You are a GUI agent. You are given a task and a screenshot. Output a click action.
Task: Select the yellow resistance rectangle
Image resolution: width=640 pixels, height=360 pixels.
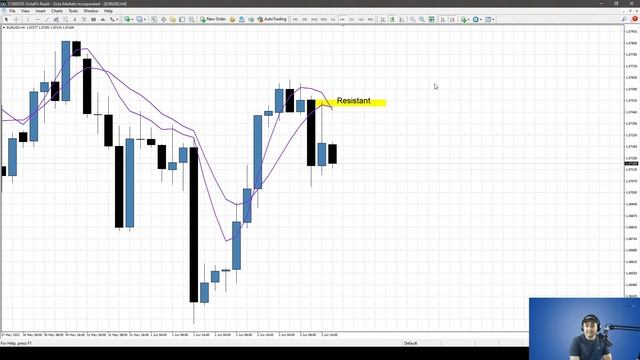point(351,103)
